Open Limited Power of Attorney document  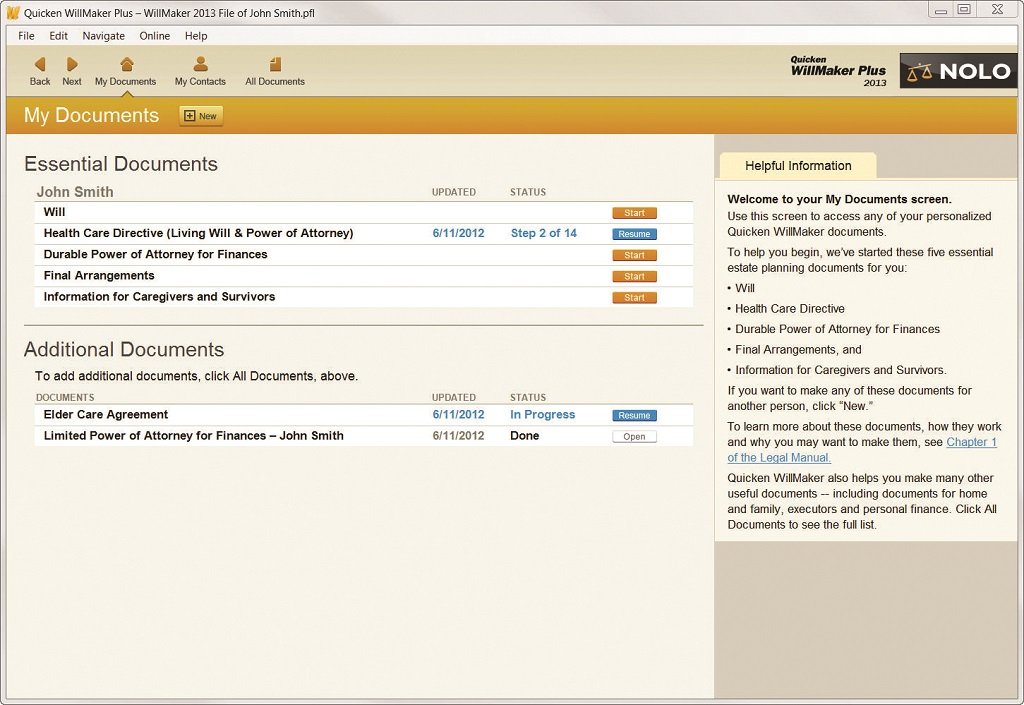(x=634, y=437)
